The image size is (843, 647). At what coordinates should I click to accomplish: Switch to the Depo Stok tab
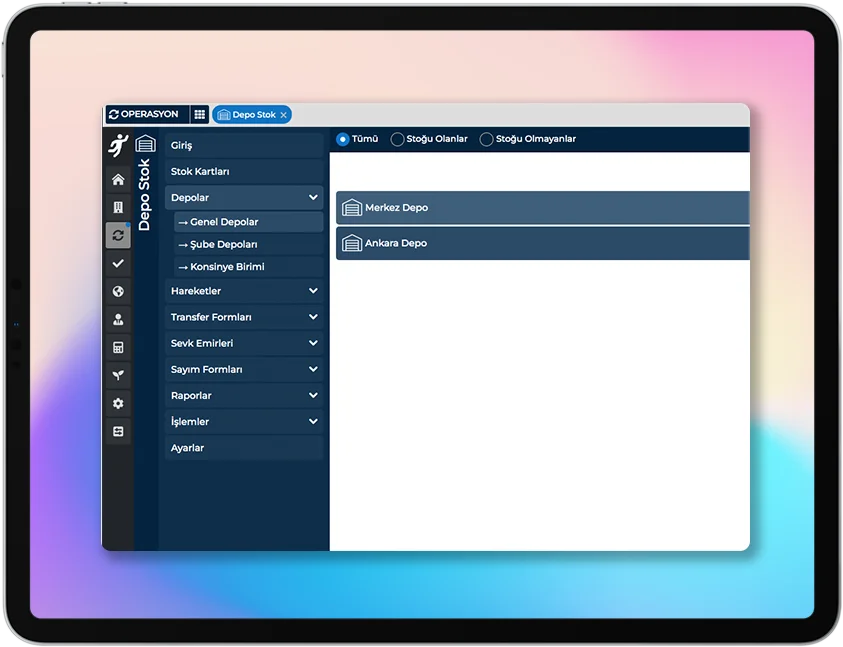pyautogui.click(x=251, y=115)
